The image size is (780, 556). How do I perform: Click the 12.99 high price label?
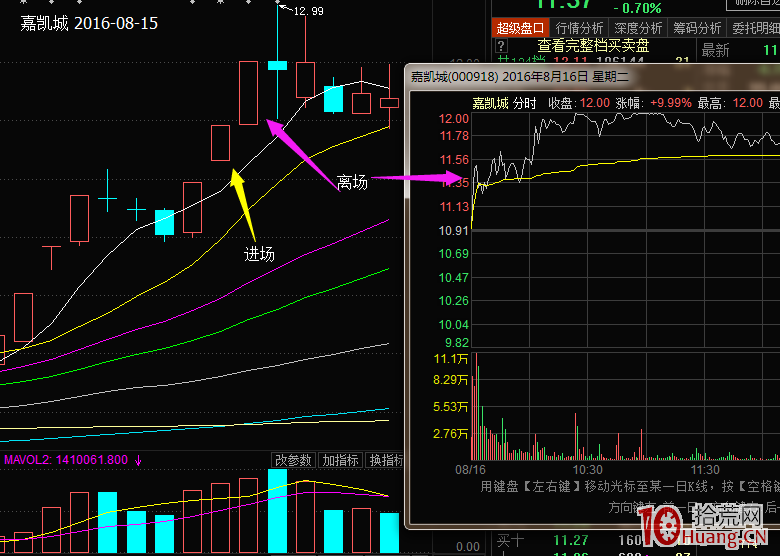(308, 11)
